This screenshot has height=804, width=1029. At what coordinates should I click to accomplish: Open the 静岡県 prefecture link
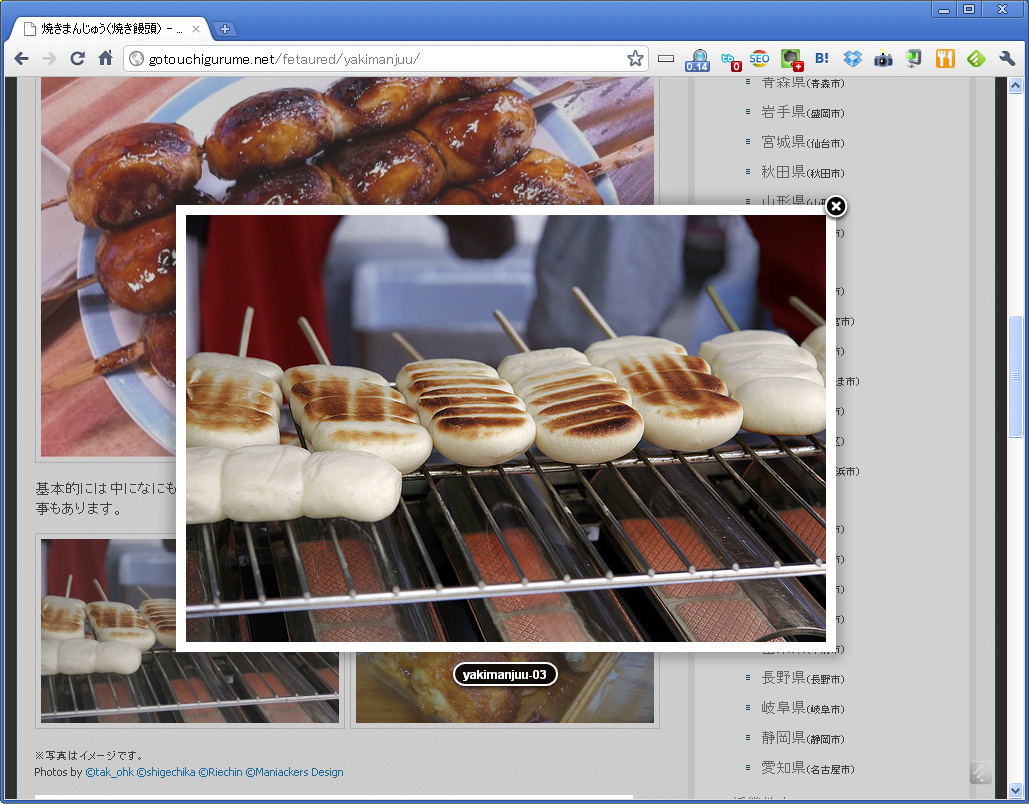pyautogui.click(x=783, y=738)
